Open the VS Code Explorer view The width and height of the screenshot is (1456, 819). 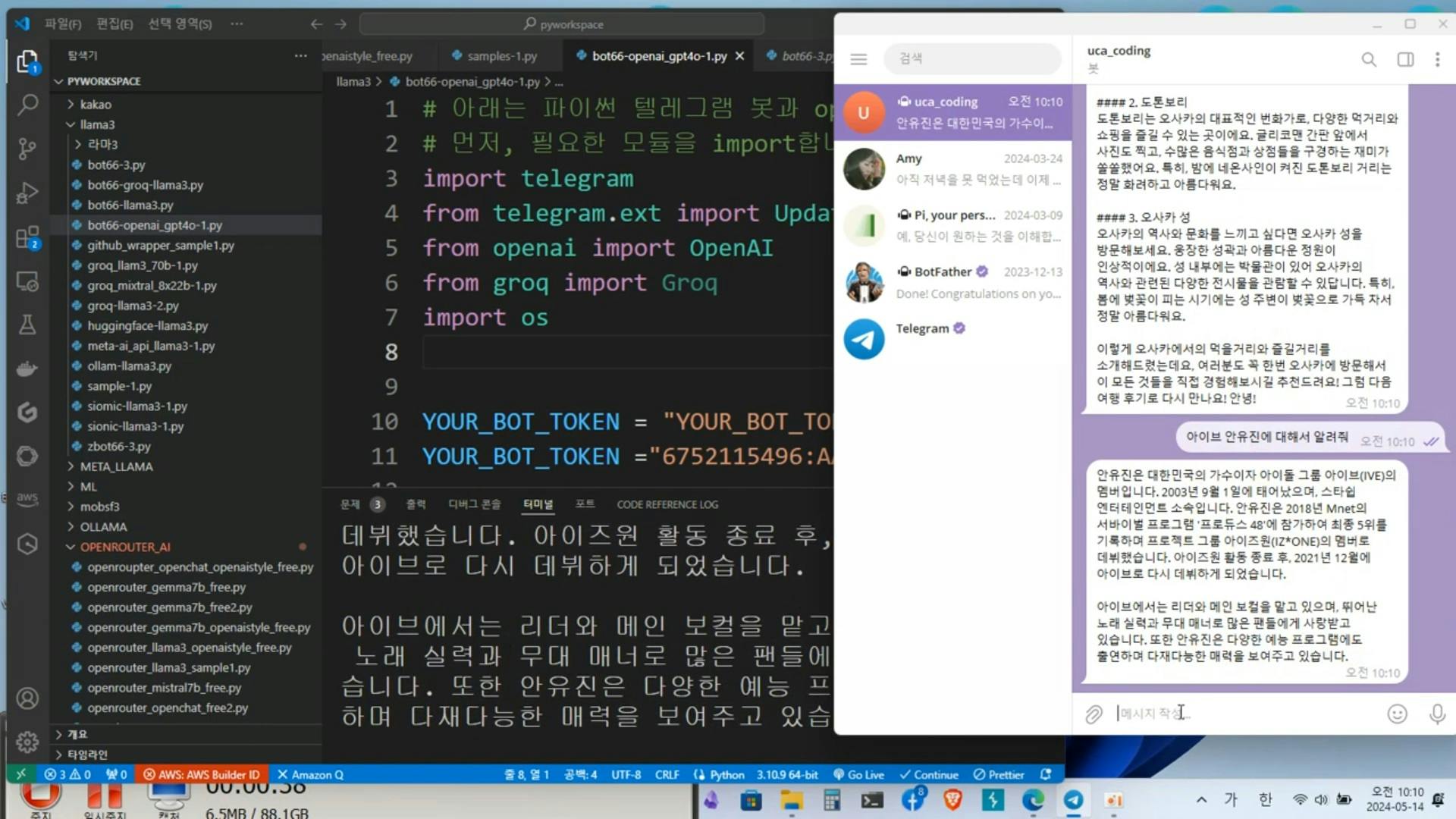pyautogui.click(x=27, y=61)
